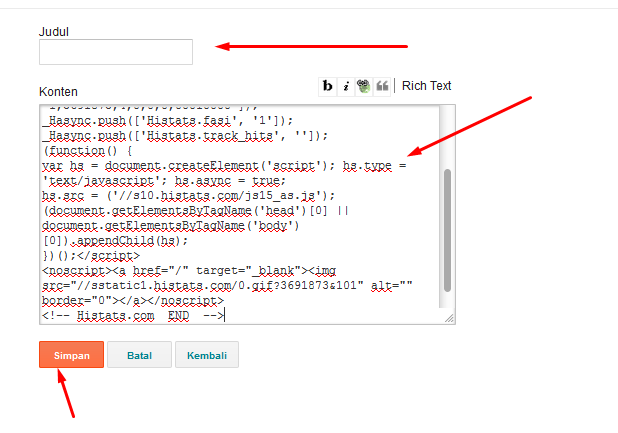Click the "var hs = document.createElement" line
The width and height of the screenshot is (618, 433).
(x=224, y=165)
